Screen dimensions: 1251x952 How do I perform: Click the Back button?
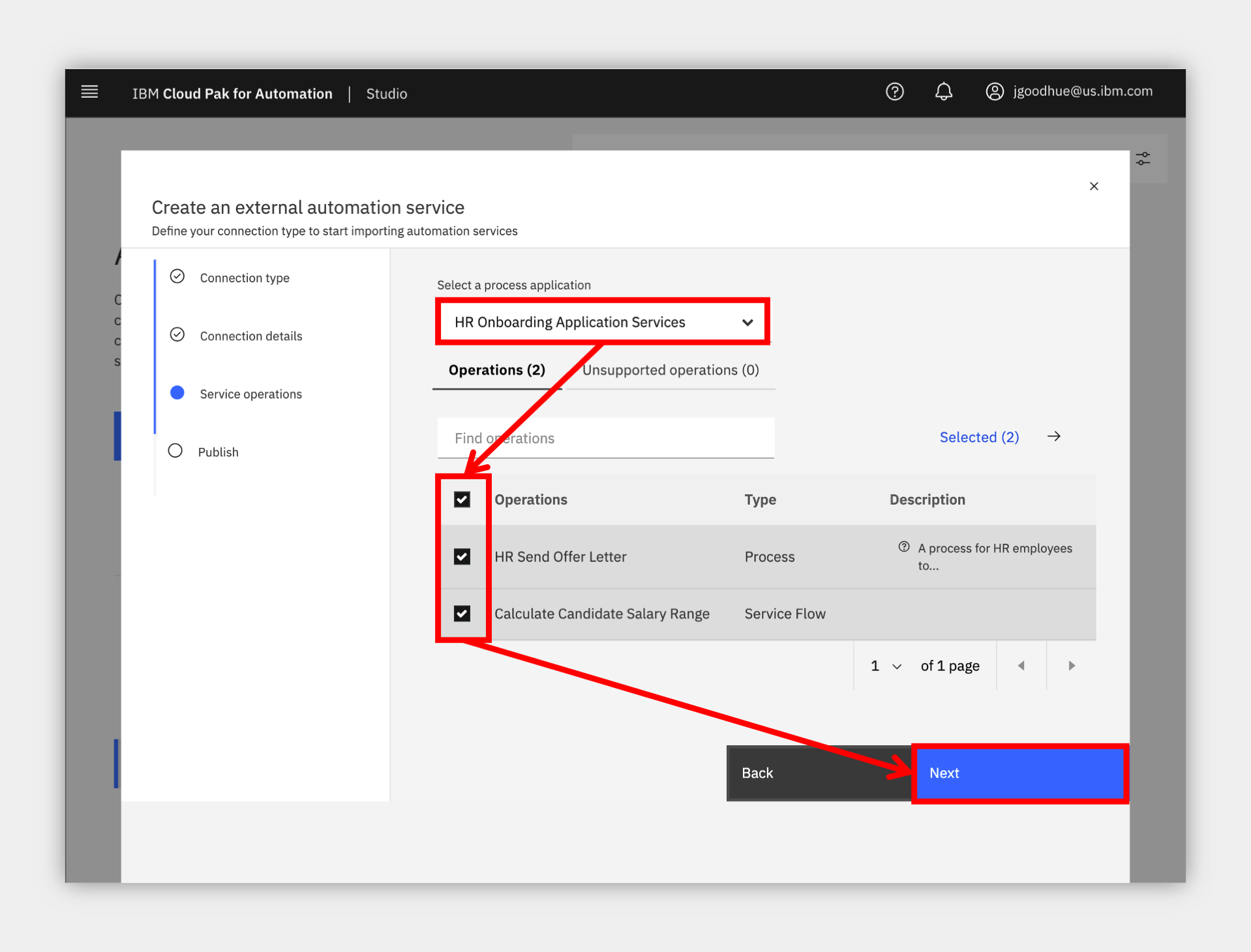[819, 773]
